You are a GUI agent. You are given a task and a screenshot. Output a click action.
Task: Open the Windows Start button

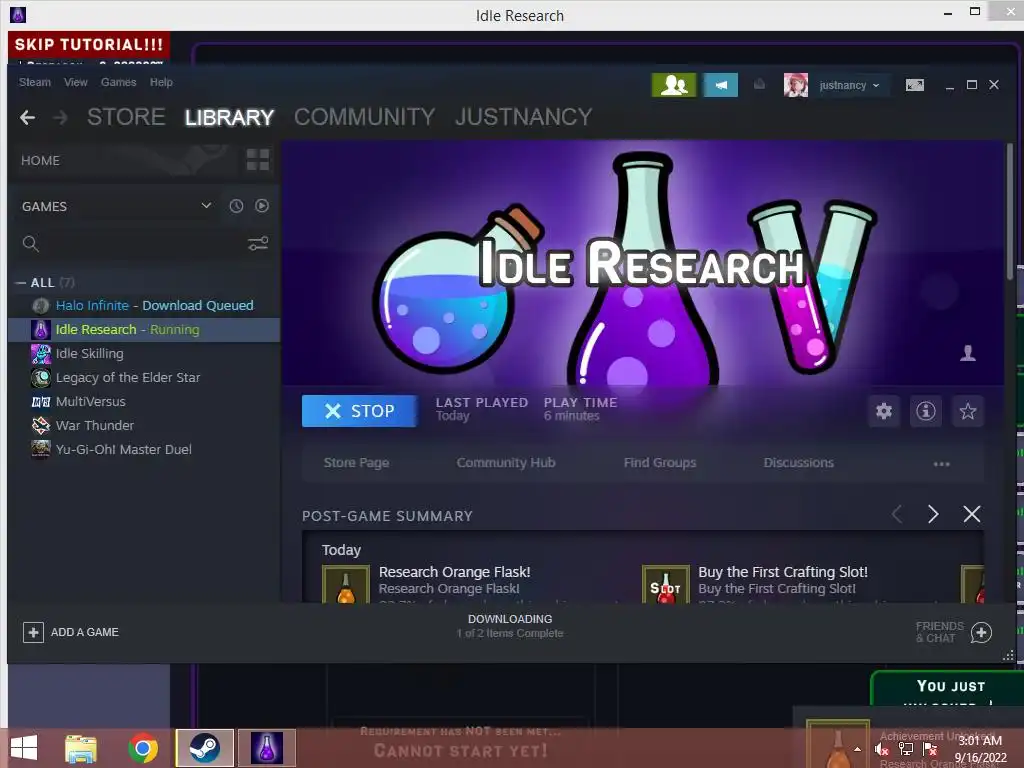[x=24, y=748]
